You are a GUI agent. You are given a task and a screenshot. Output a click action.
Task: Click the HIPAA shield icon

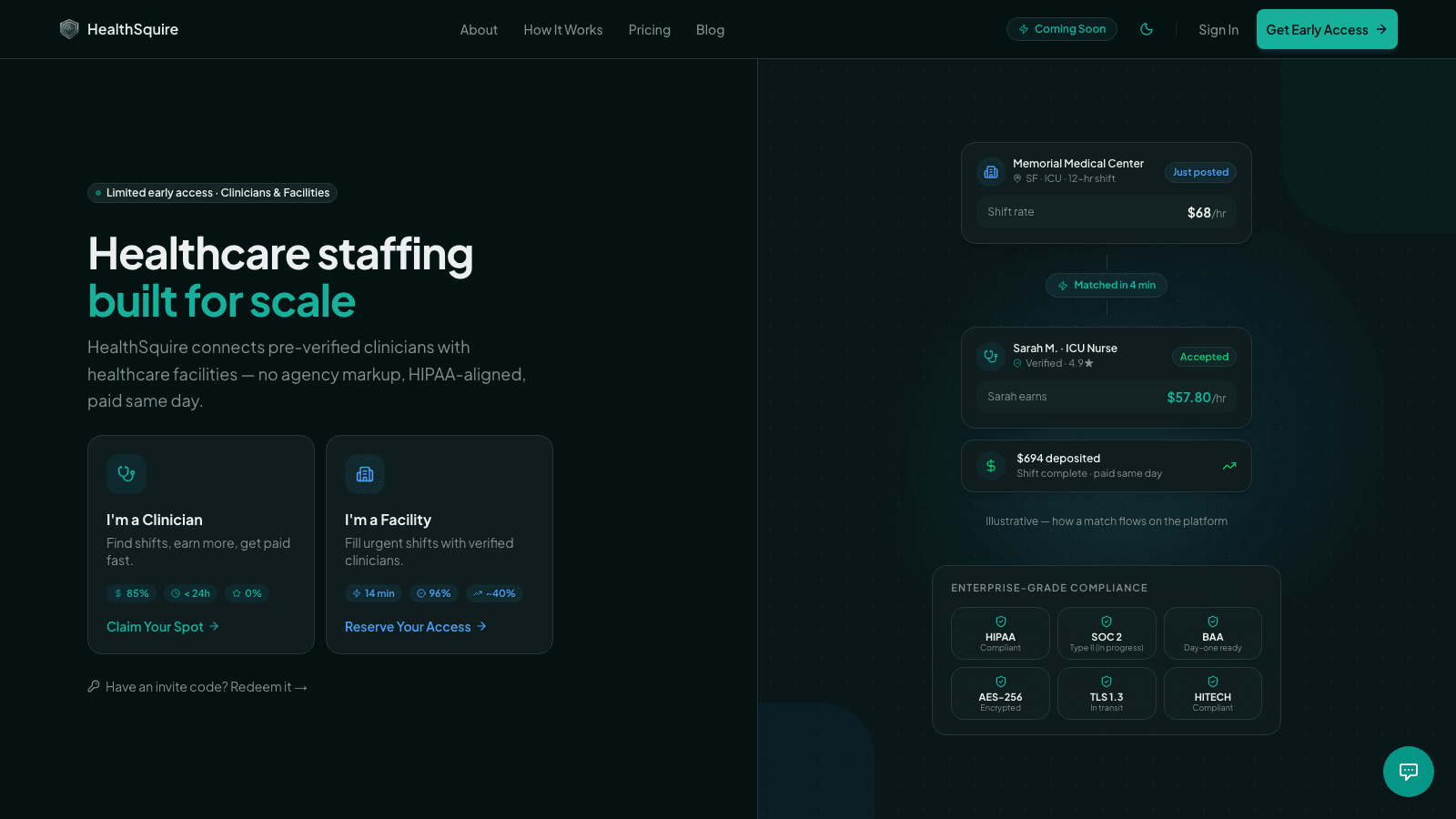(x=1001, y=622)
